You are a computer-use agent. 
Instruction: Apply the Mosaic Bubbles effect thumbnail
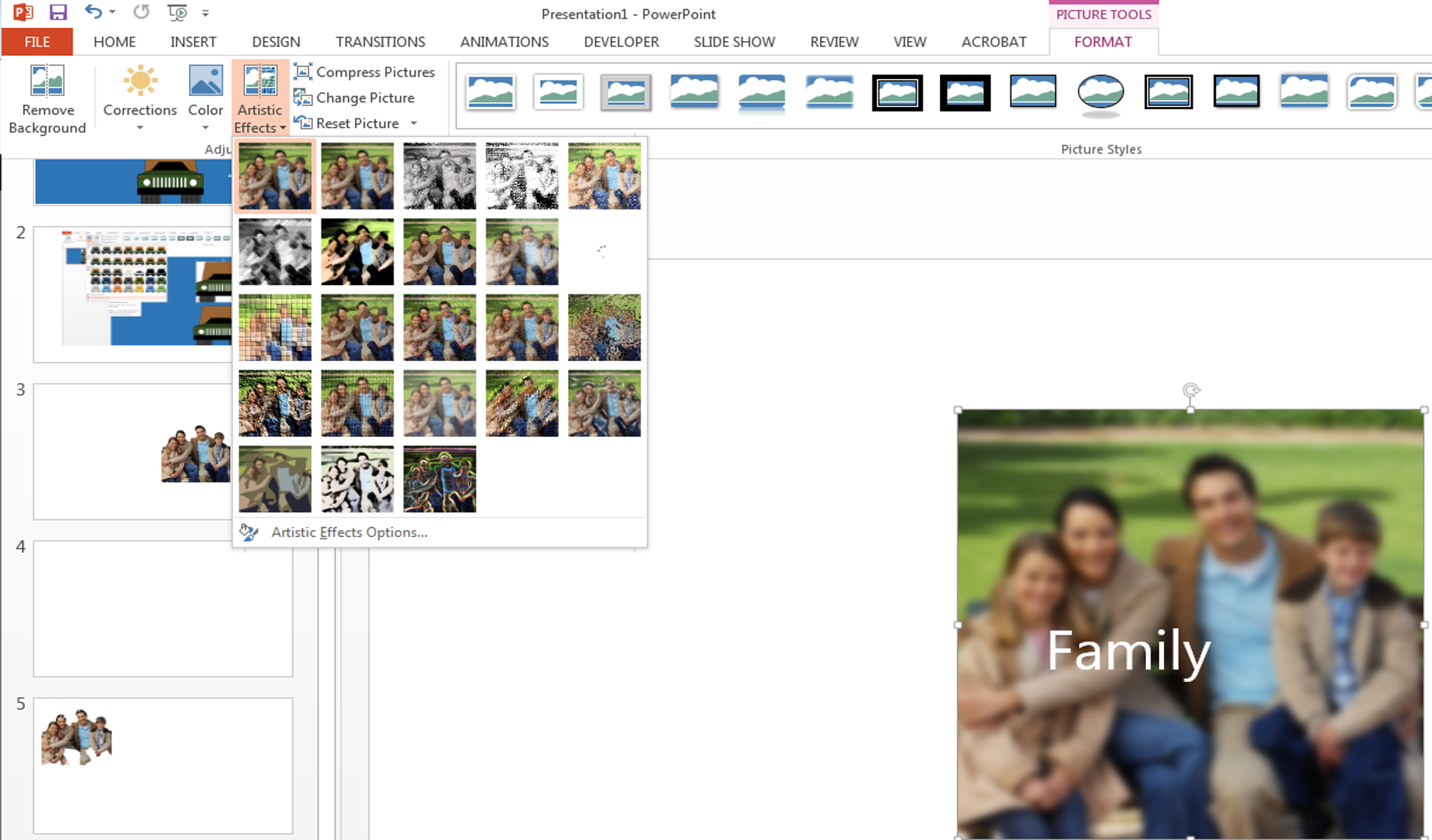point(275,328)
